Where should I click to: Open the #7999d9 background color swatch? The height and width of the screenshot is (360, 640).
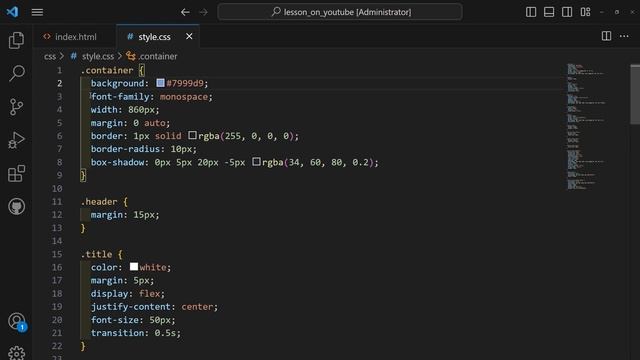pos(160,83)
